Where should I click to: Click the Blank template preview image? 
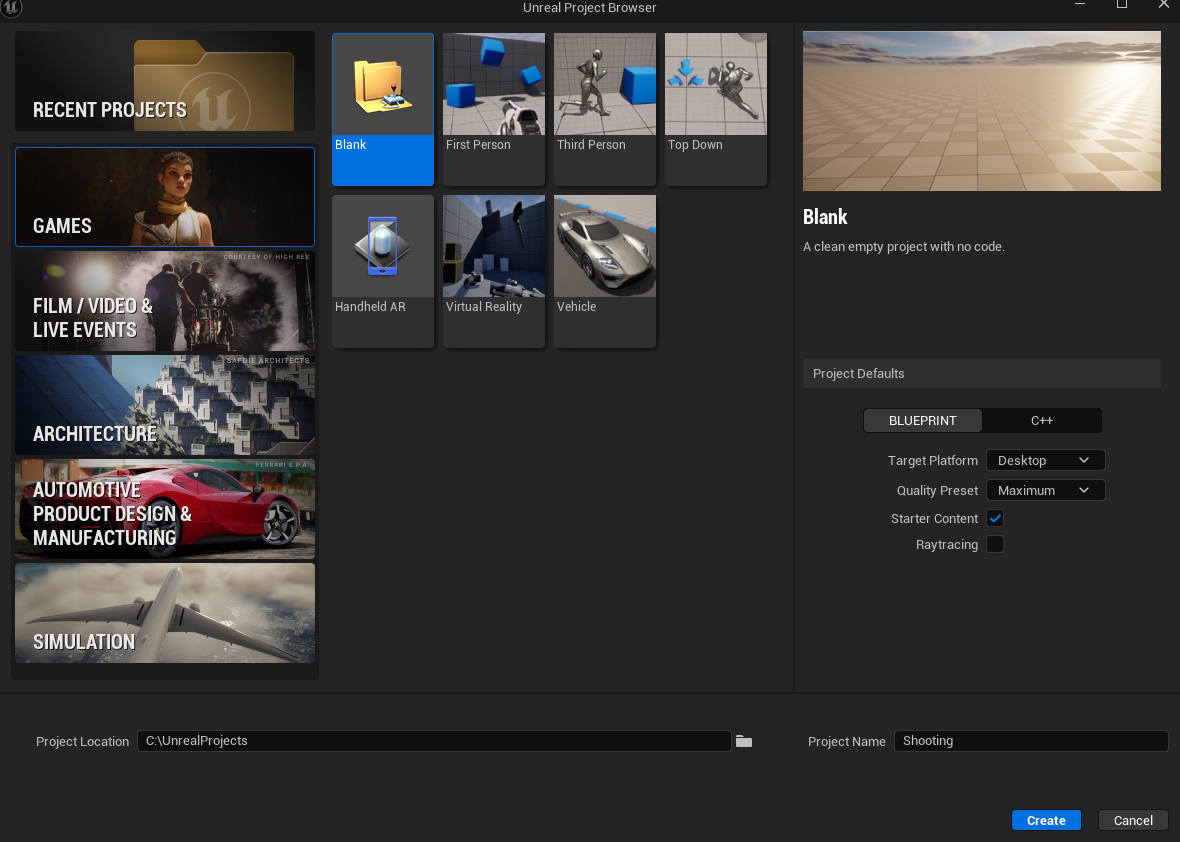pyautogui.click(x=981, y=111)
